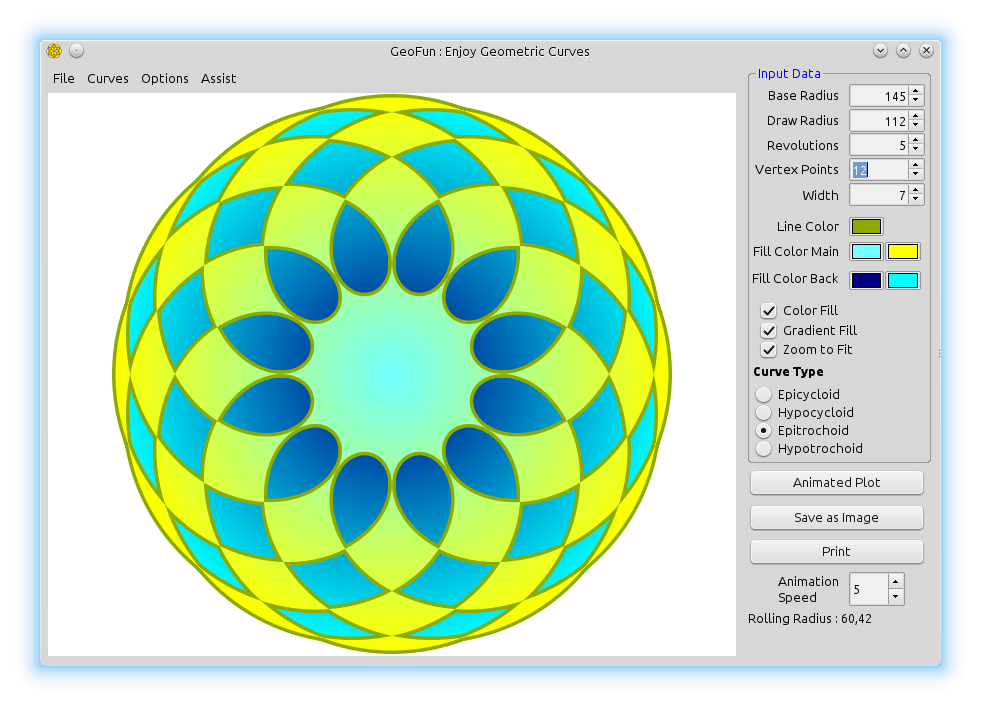981x706 pixels.
Task: Click the Animated Plot button
Action: pyautogui.click(x=836, y=483)
